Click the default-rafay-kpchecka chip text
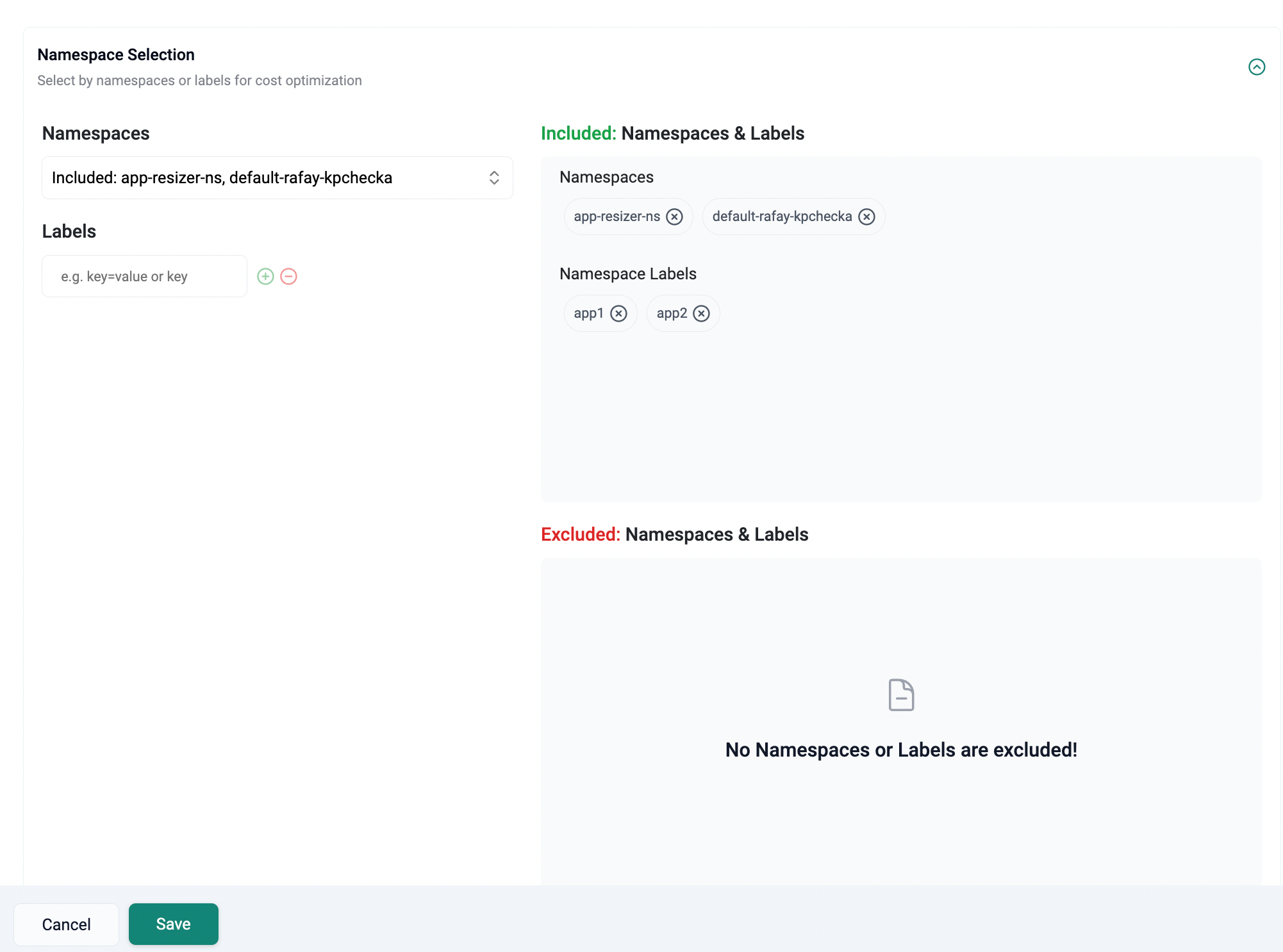Image resolution: width=1283 pixels, height=952 pixels. pyautogui.click(x=782, y=217)
